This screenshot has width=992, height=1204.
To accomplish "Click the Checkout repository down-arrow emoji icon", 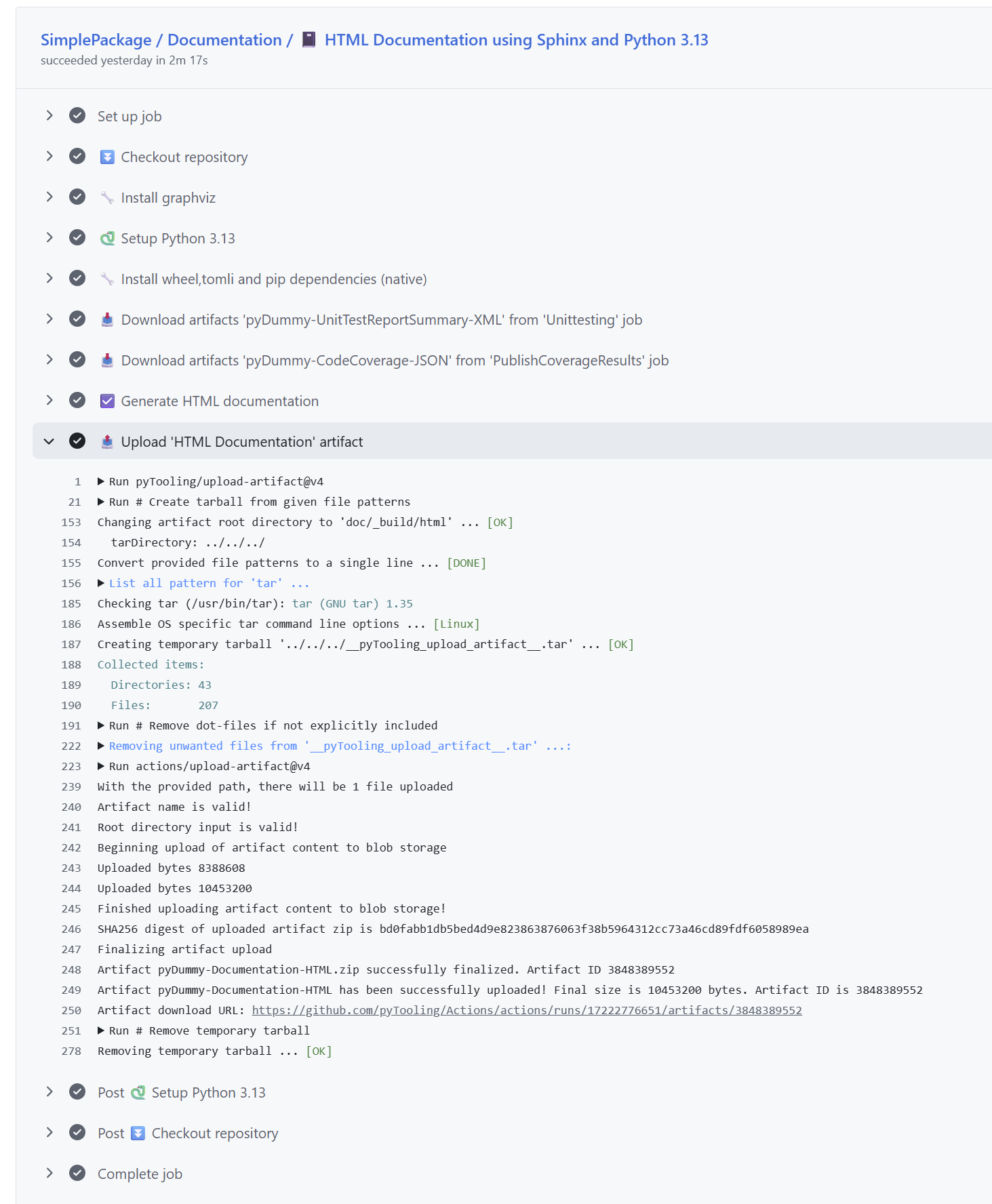I will point(107,157).
